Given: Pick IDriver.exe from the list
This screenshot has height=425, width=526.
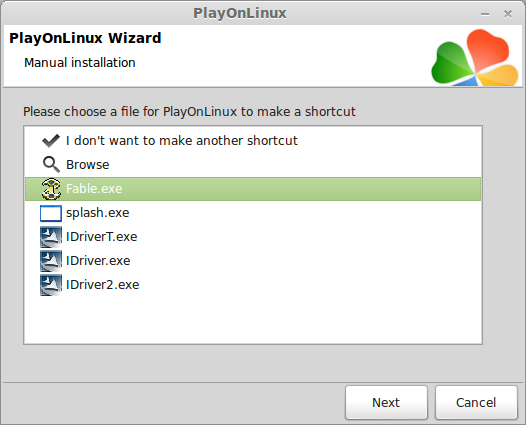Looking at the screenshot, I should [253, 261].
